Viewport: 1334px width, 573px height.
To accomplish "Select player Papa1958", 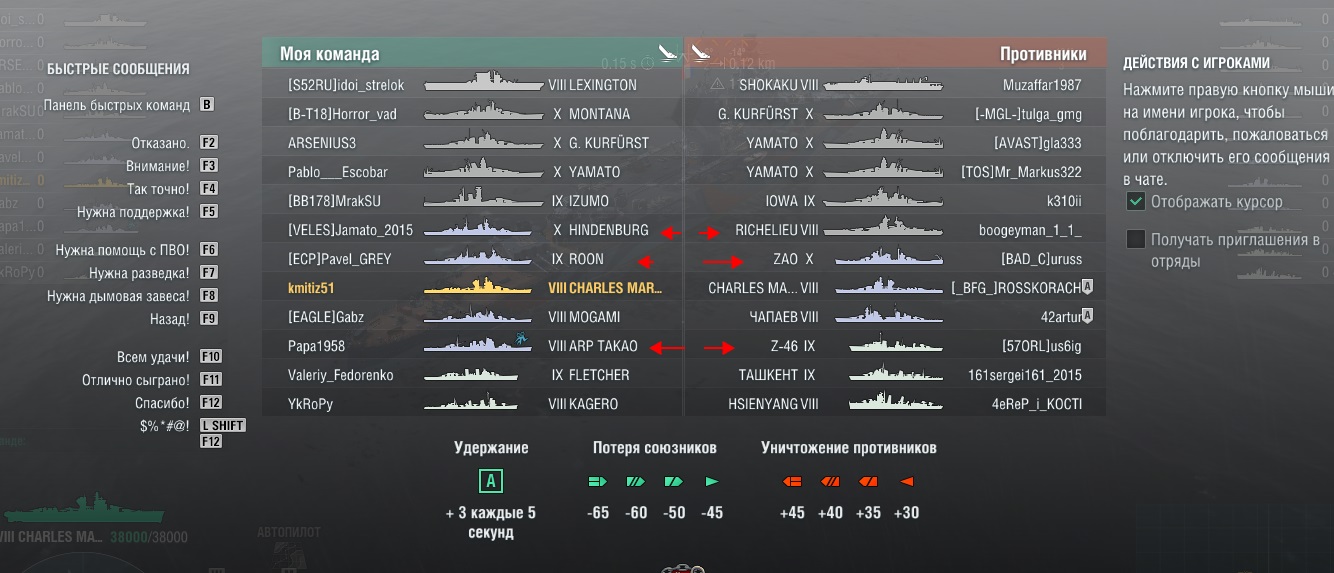I will coord(316,346).
